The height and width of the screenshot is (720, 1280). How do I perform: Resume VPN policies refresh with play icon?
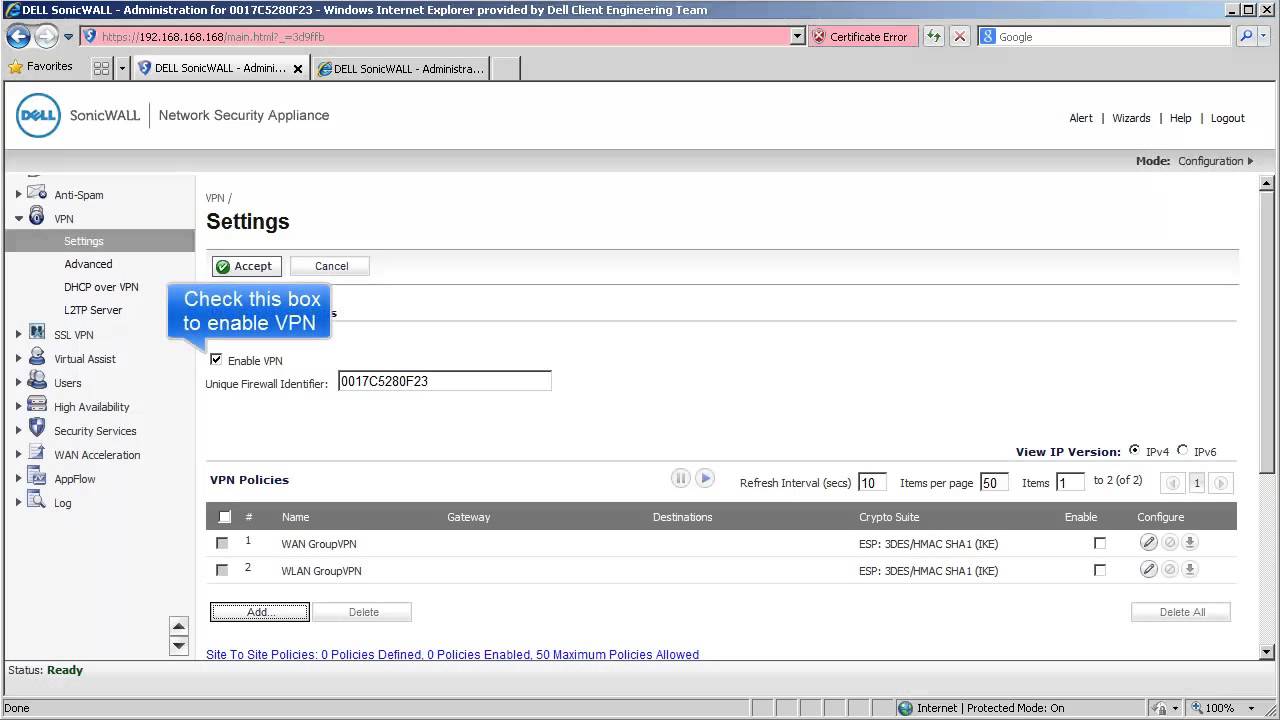(x=705, y=478)
